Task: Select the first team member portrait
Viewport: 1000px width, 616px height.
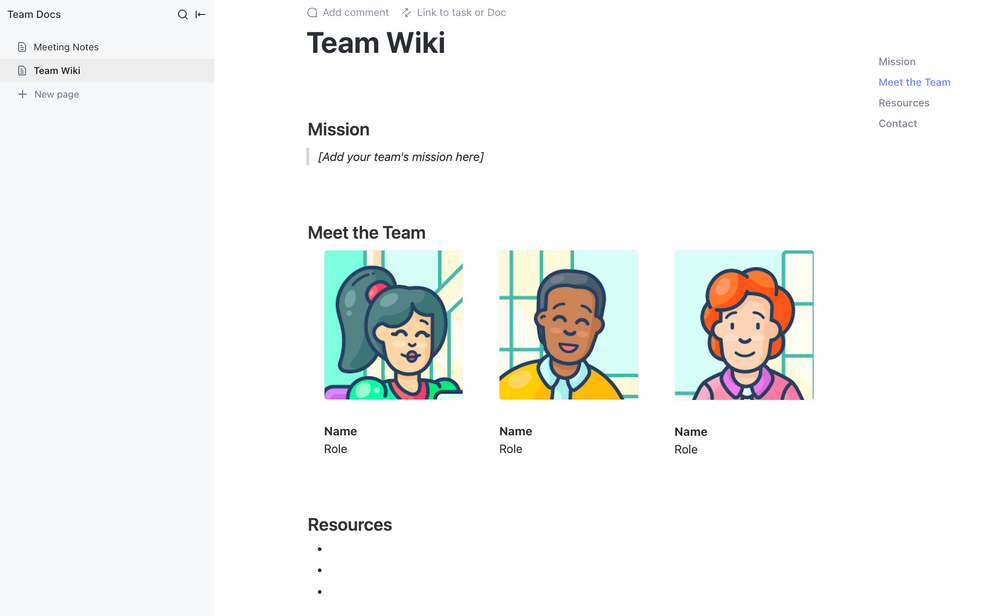Action: point(393,324)
